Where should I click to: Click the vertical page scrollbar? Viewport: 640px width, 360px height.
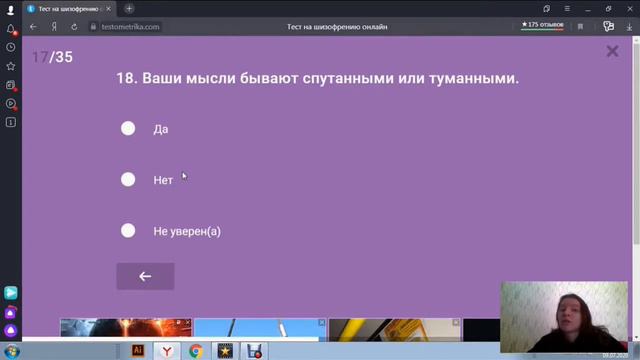point(636,143)
